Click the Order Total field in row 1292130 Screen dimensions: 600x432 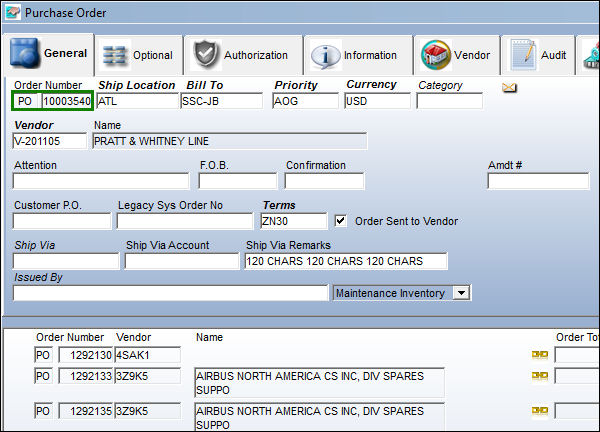point(577,355)
